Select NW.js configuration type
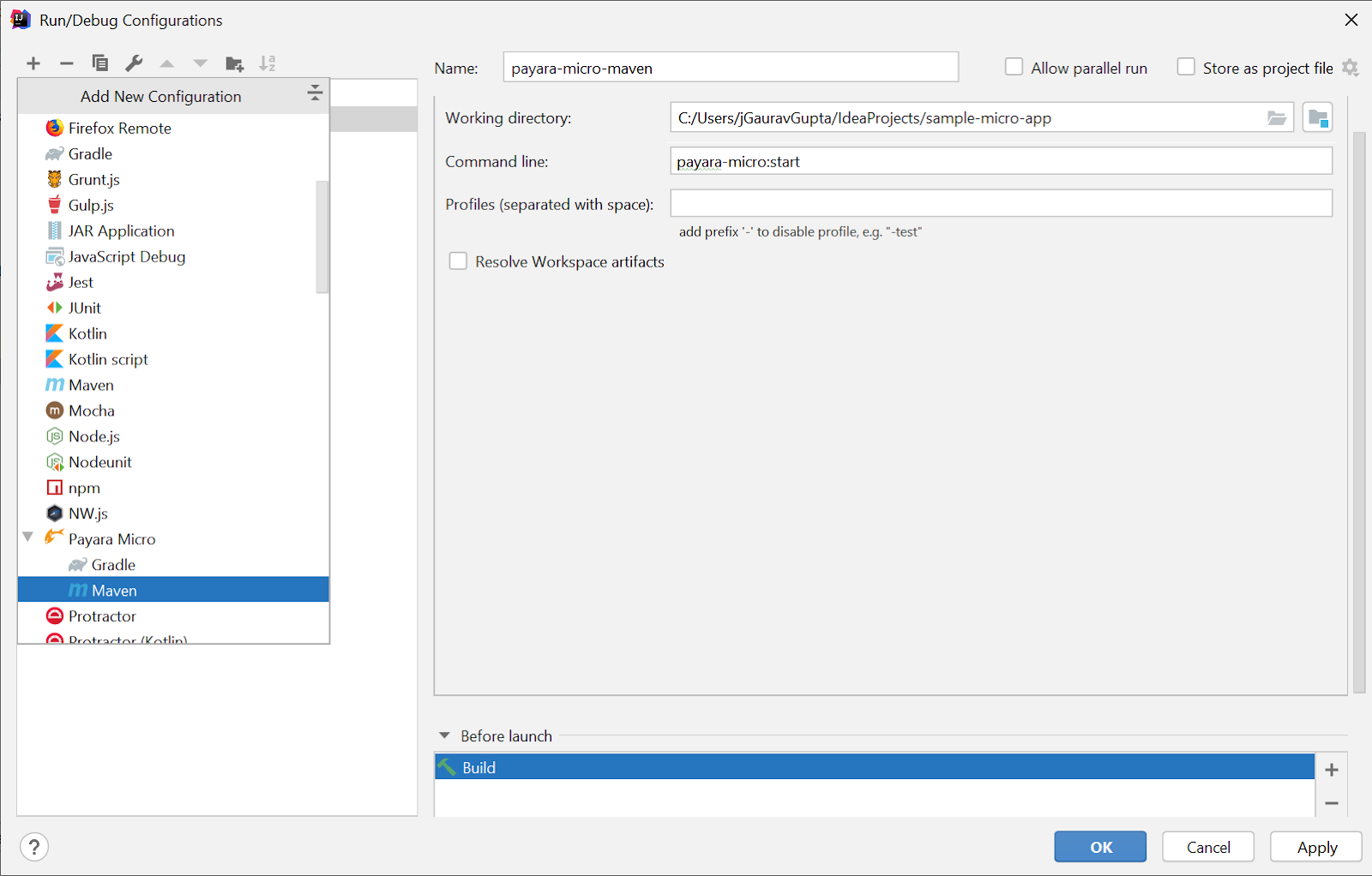Image resolution: width=1372 pixels, height=876 pixels. point(173,513)
